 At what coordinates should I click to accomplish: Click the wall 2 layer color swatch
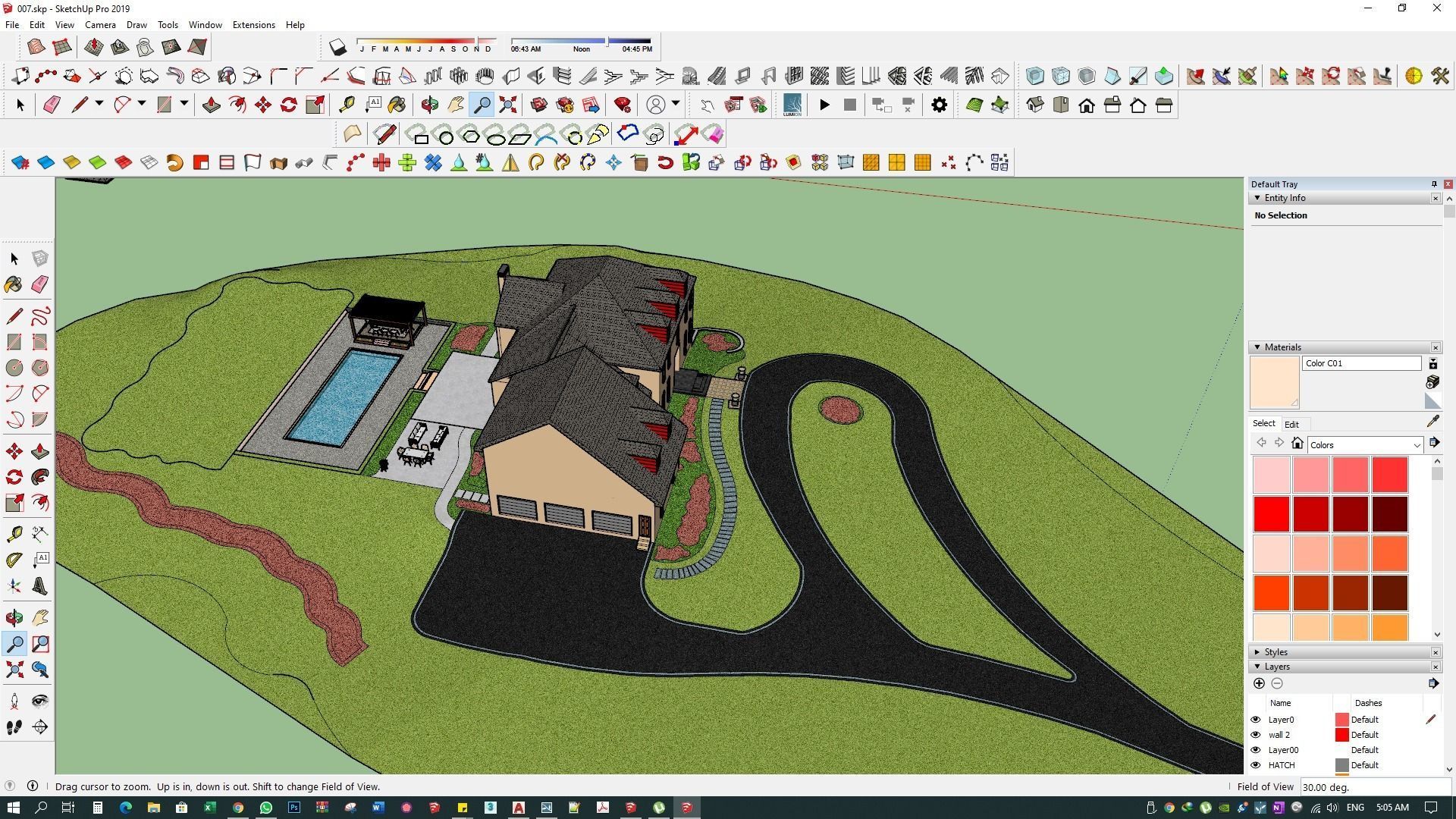[x=1341, y=735]
